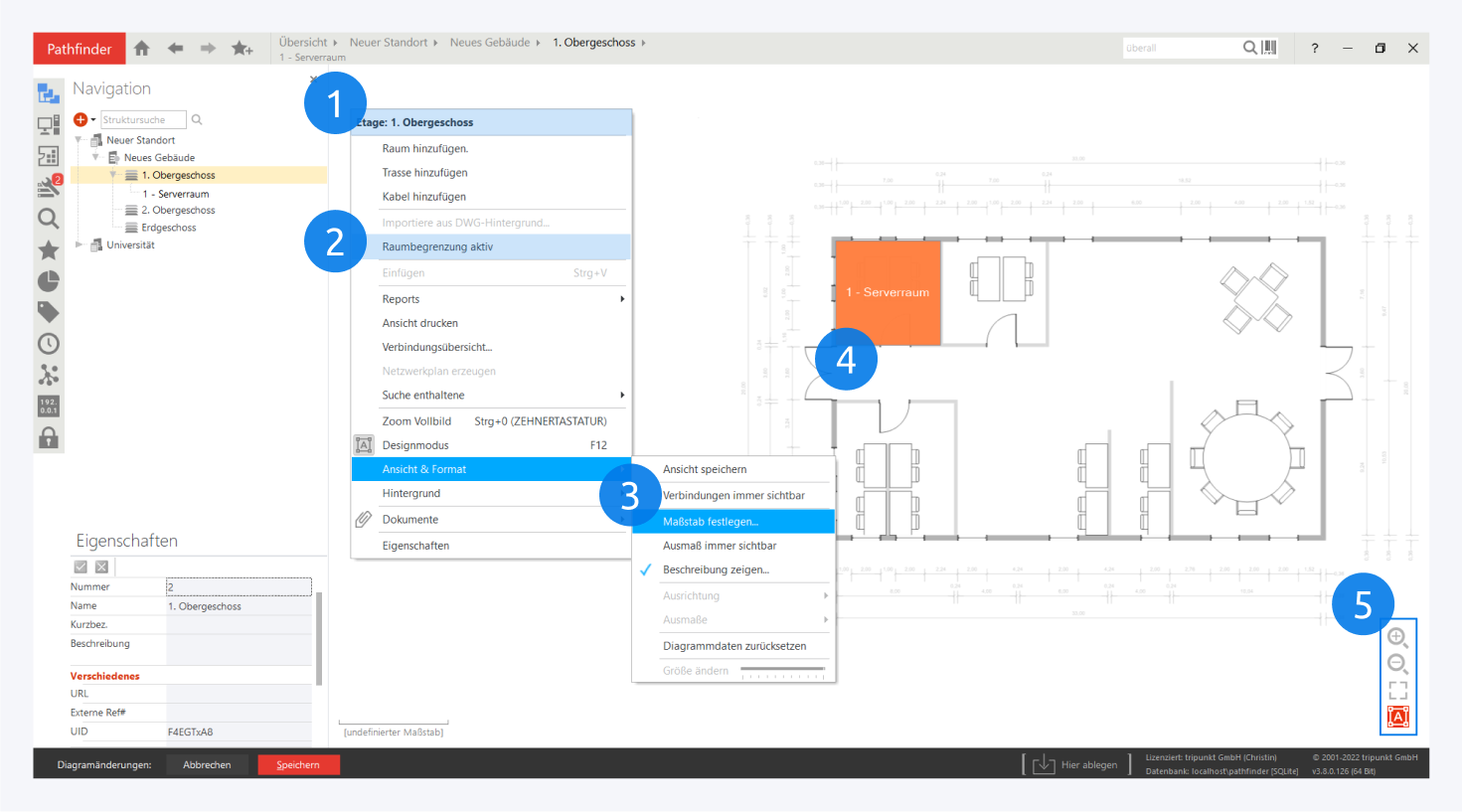Click the zoom in magnifier icon

pyautogui.click(x=1397, y=638)
